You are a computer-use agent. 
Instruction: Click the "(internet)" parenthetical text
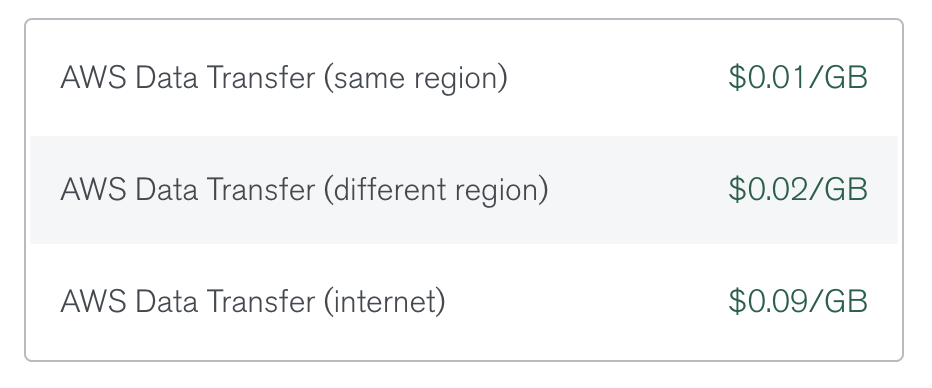[385, 302]
